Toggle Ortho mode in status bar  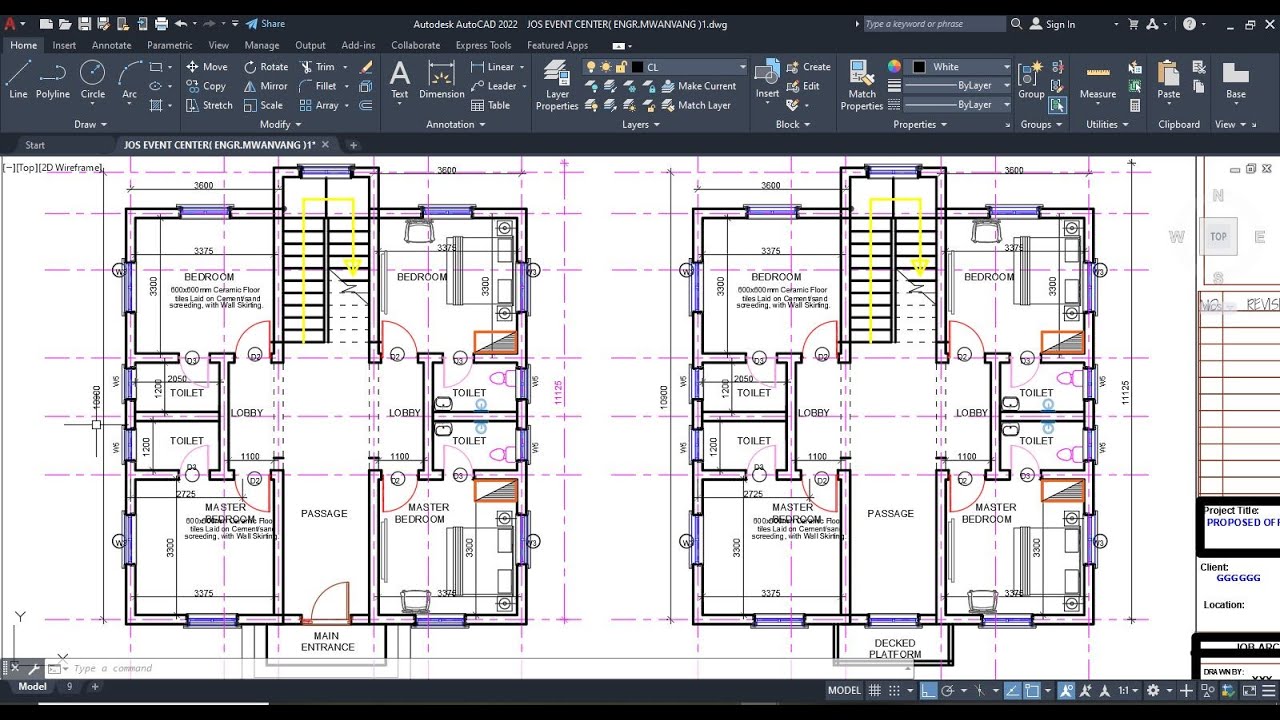(x=928, y=690)
